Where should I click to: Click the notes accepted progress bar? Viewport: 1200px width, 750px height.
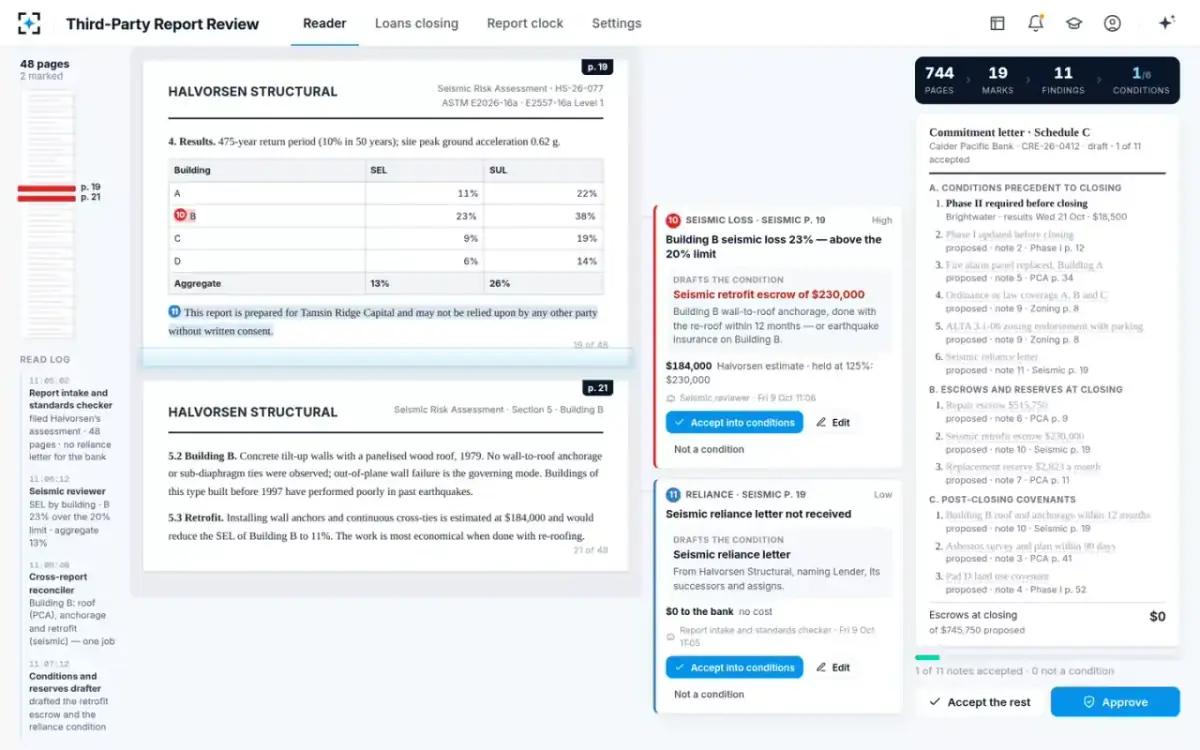click(1047, 657)
